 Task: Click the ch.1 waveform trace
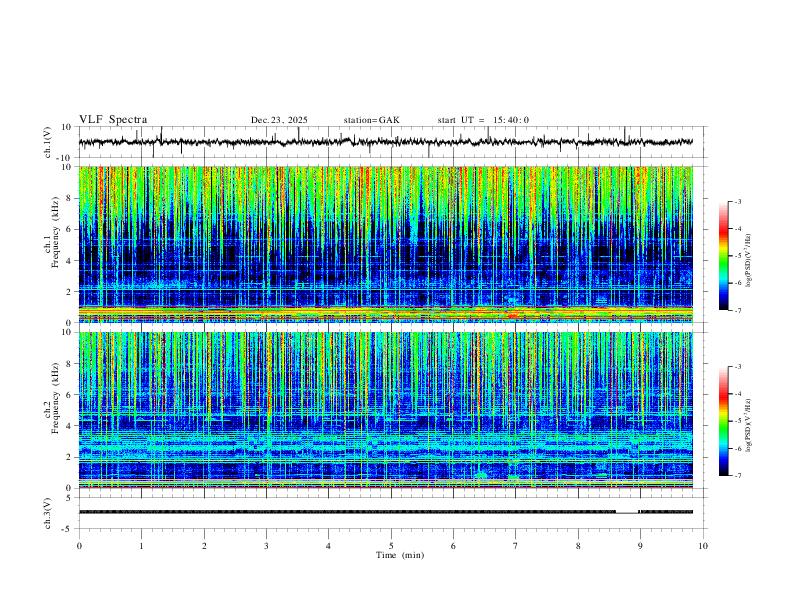pyautogui.click(x=385, y=142)
